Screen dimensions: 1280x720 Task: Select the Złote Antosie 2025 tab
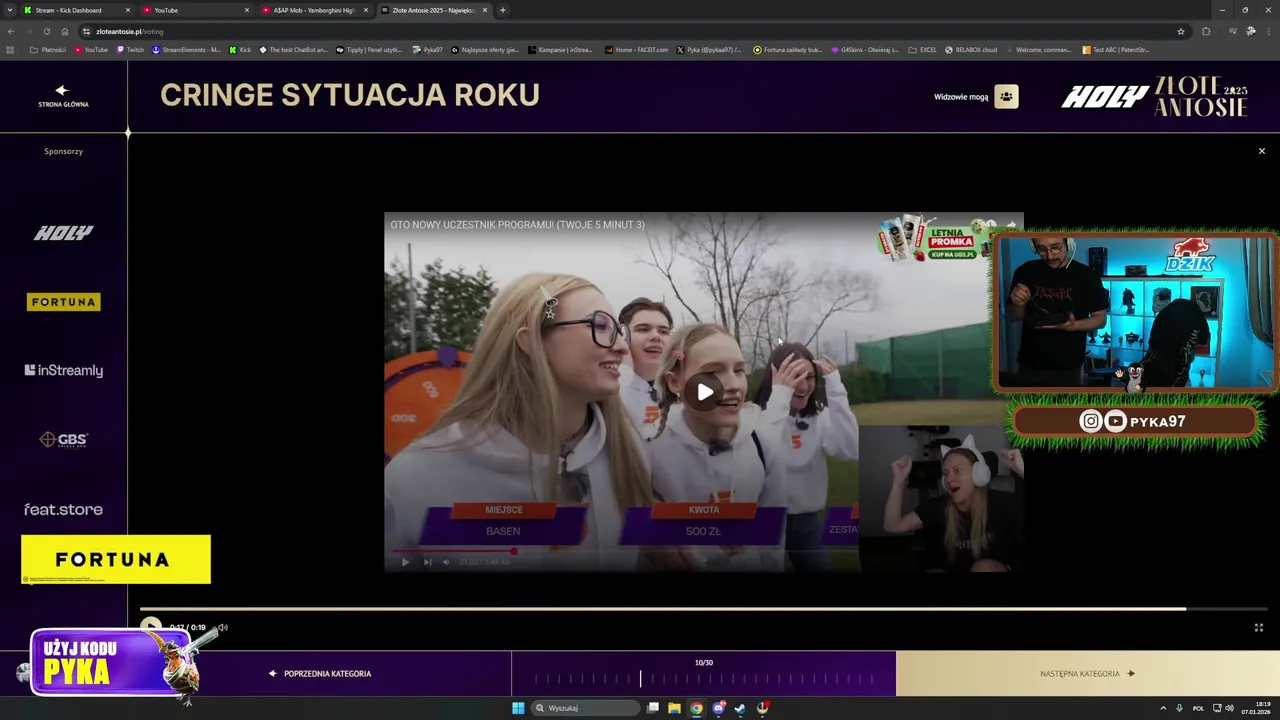coord(433,10)
